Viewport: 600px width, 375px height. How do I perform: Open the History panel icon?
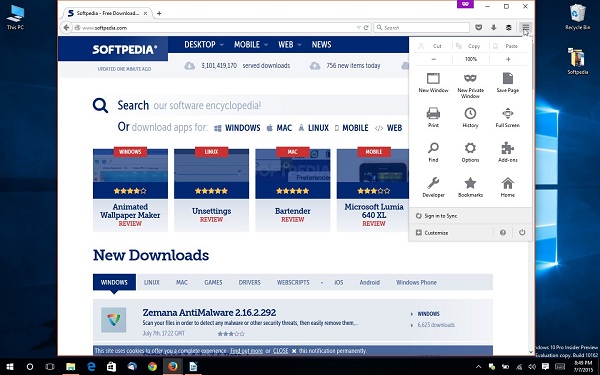pos(470,113)
